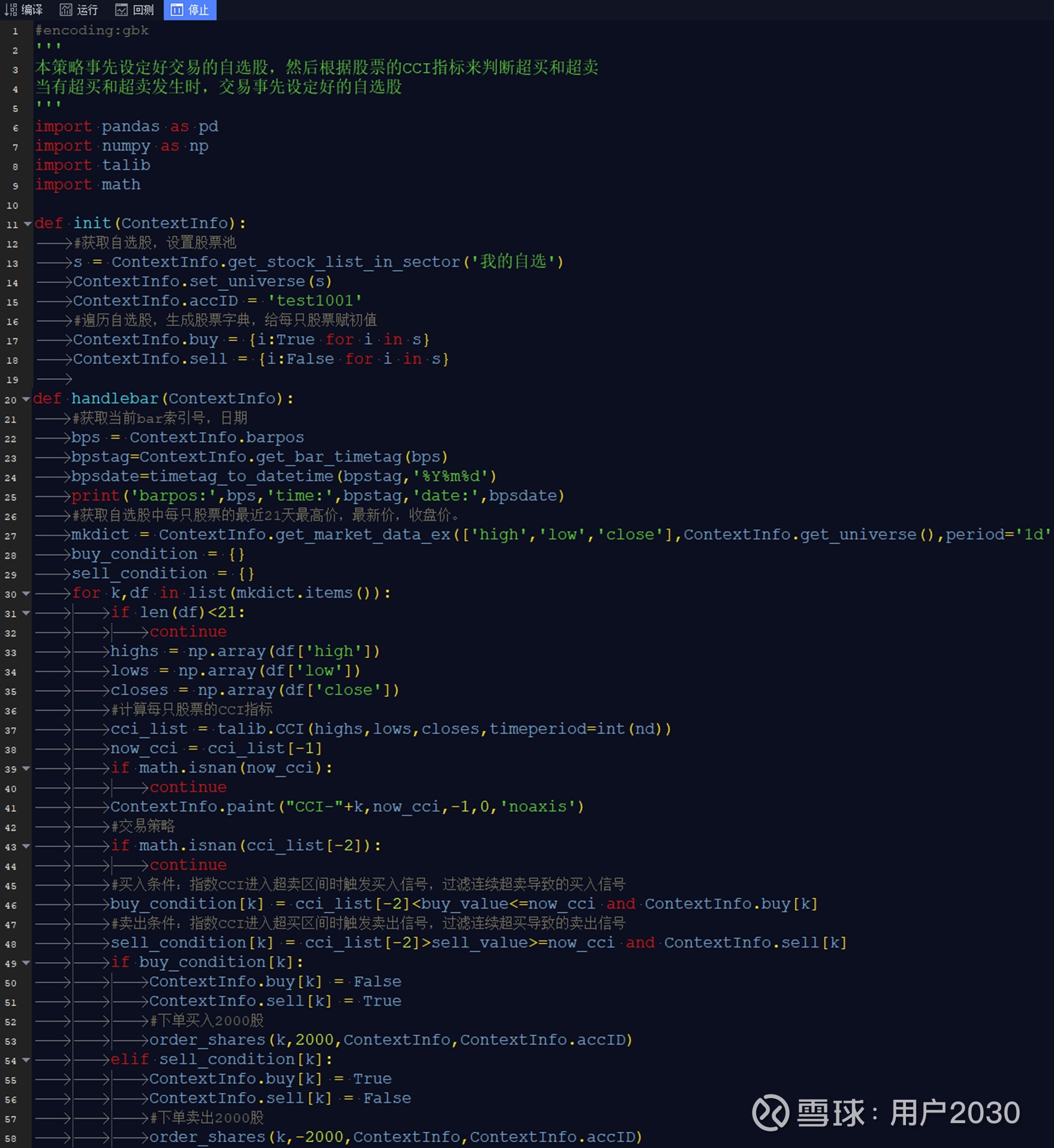Screen dimensions: 1054x1148
Task: Click the run (运行) chart icon
Action: coord(66,10)
